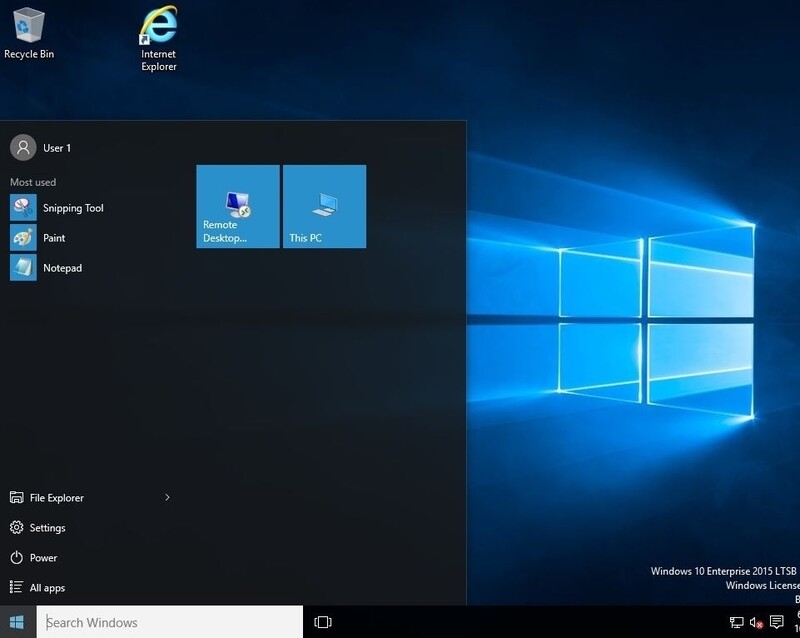Click the Remote Desktop tile
The image size is (800, 638).
tap(237, 205)
